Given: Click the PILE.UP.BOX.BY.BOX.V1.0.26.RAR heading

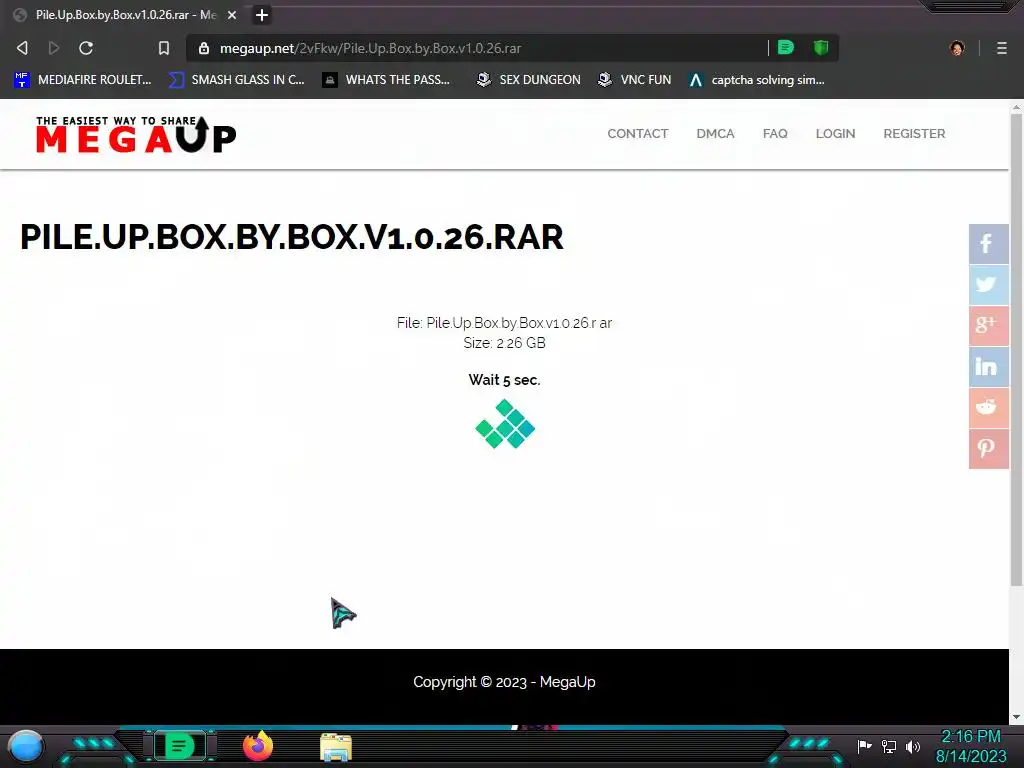Looking at the screenshot, I should click(291, 237).
